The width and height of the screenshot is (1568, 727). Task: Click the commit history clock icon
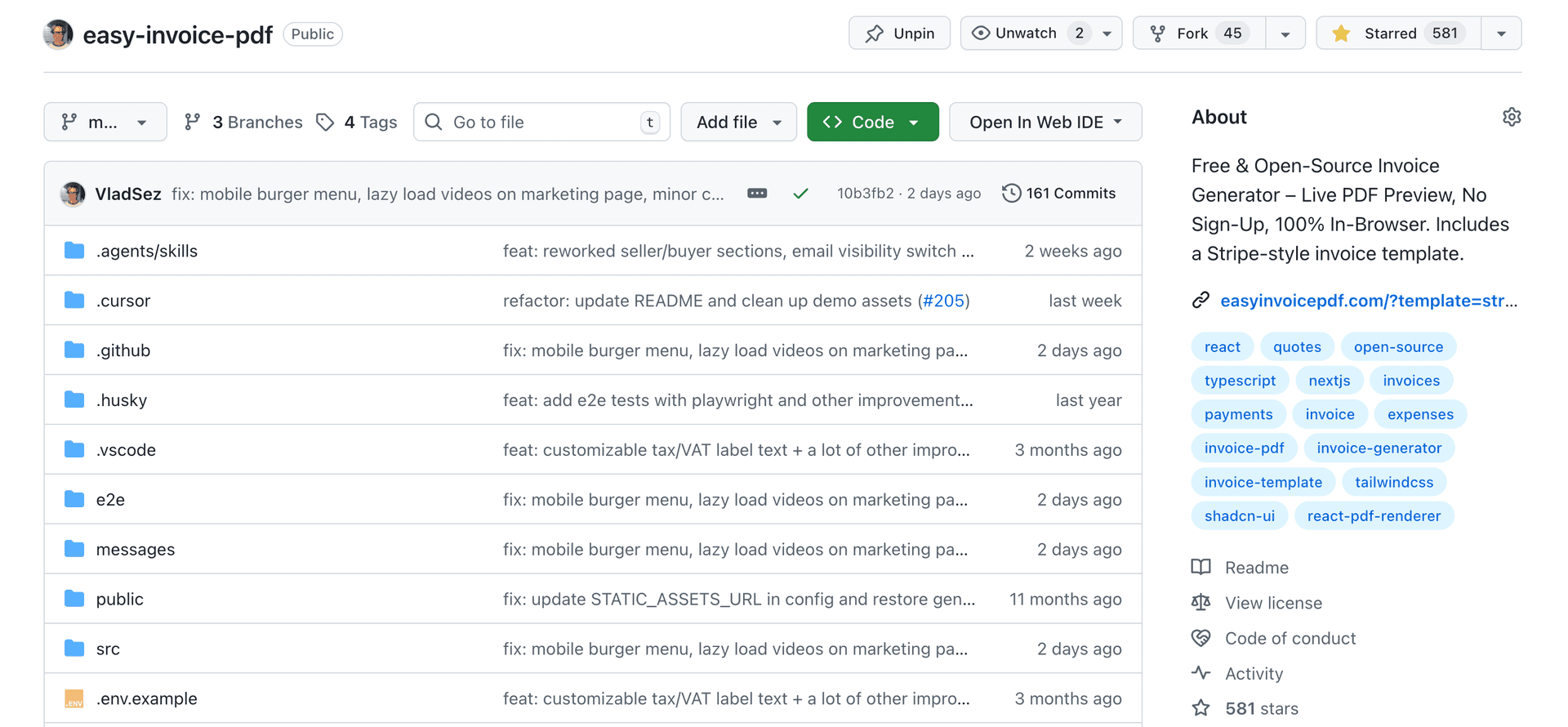pyautogui.click(x=1011, y=194)
